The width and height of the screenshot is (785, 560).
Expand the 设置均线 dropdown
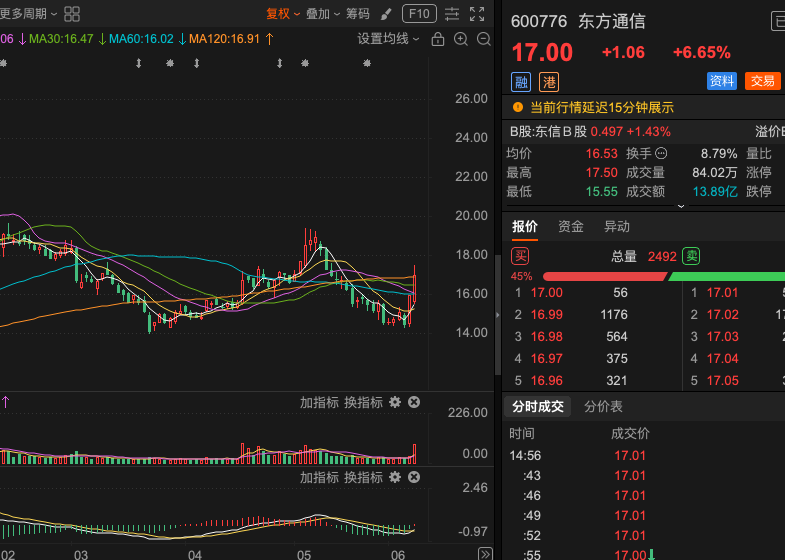coord(388,39)
